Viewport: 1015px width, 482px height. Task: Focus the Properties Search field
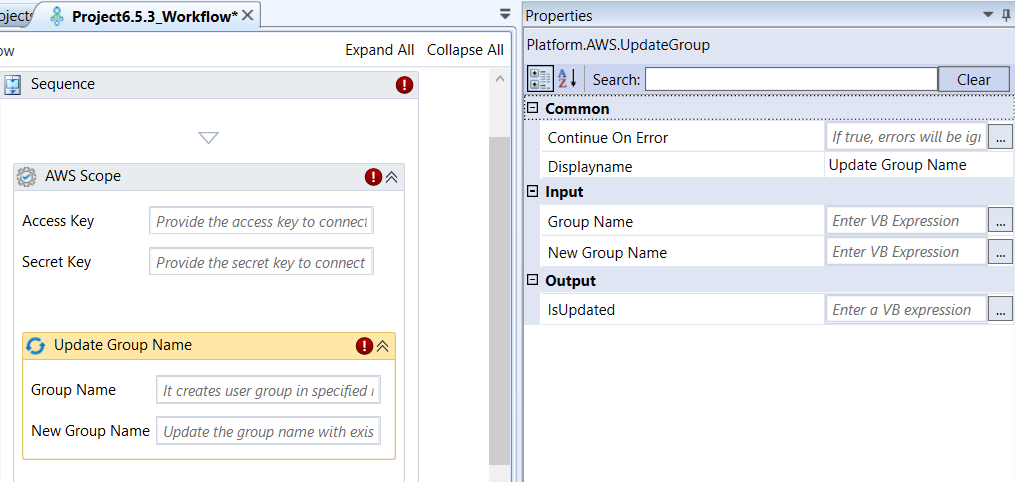(791, 79)
